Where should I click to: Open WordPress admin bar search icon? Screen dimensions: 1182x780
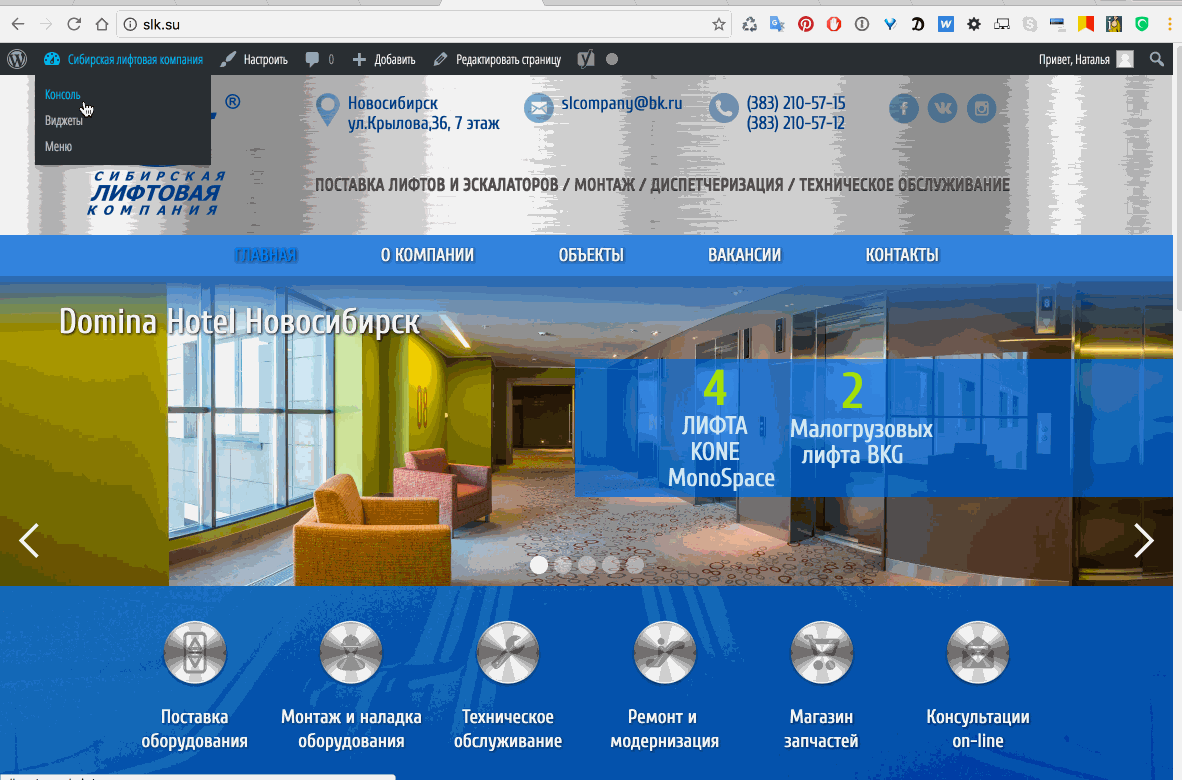point(1156,59)
